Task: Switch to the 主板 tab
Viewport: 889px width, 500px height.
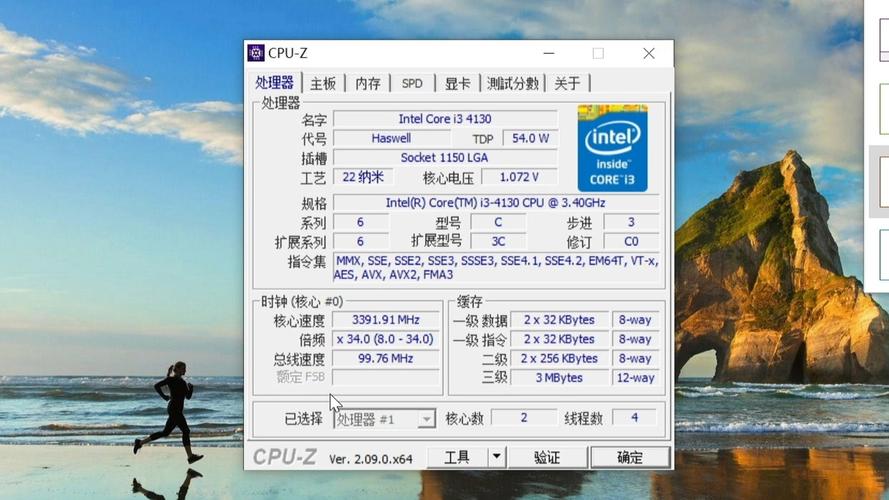Action: pos(323,83)
